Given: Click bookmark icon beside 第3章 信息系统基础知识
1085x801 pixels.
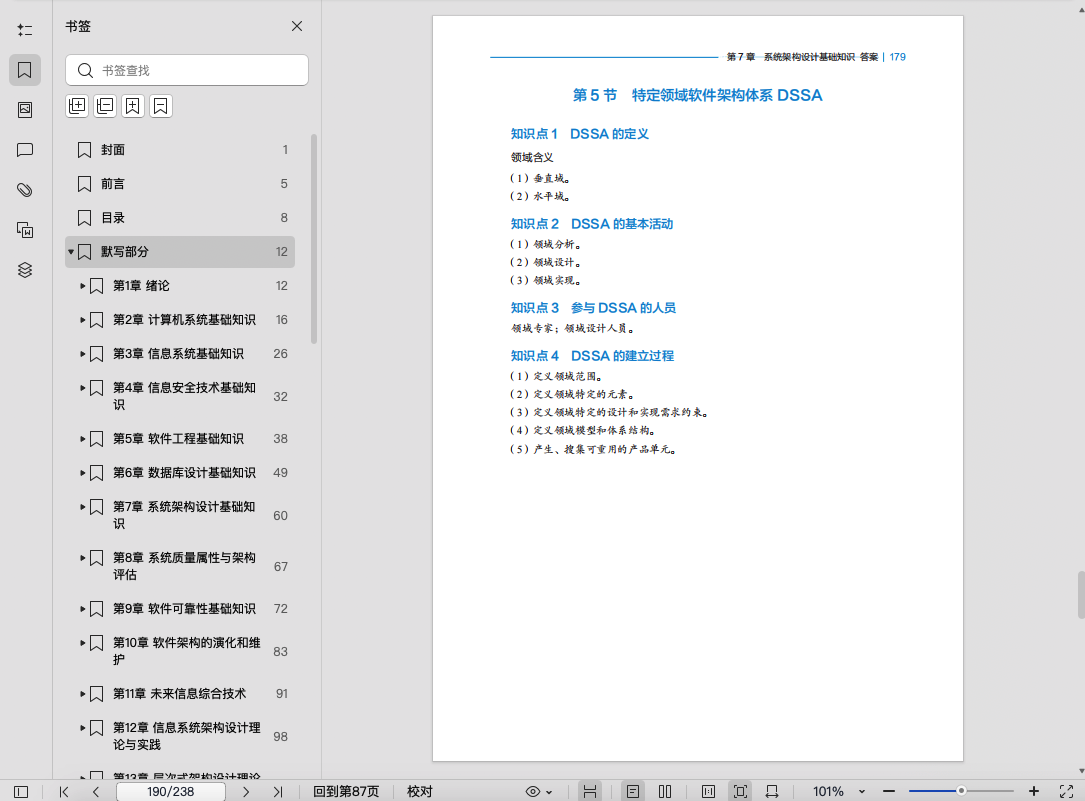Looking at the screenshot, I should 97,353.
